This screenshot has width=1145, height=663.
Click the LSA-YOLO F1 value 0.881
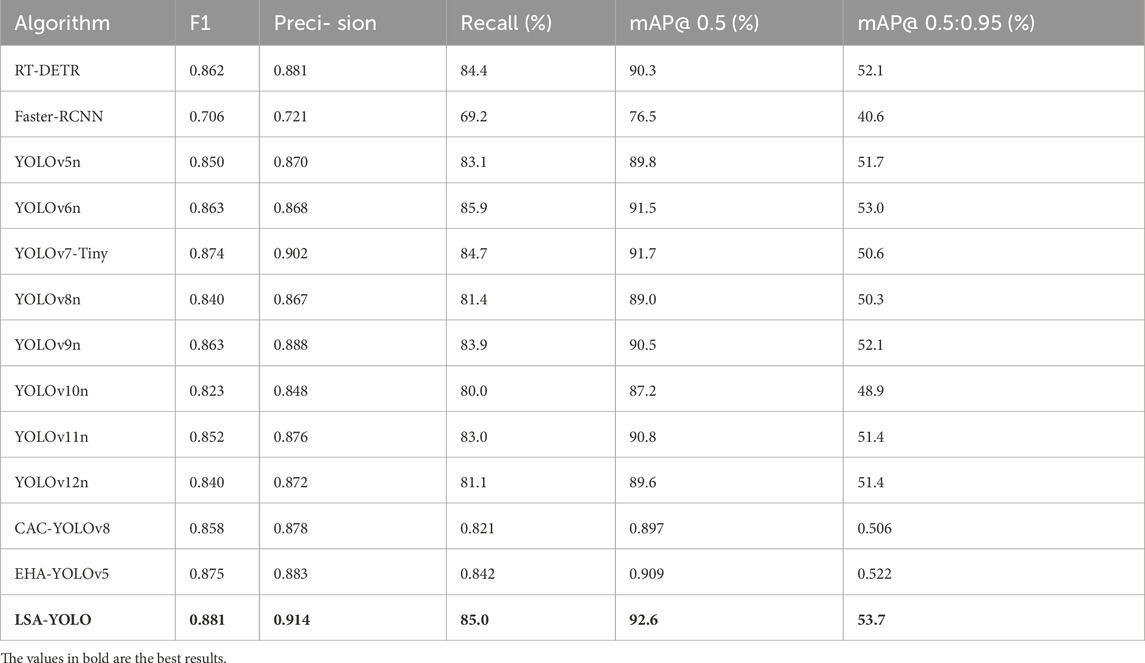point(207,620)
